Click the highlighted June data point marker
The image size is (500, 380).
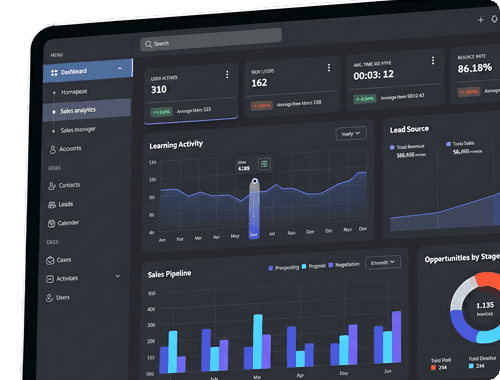click(255, 181)
